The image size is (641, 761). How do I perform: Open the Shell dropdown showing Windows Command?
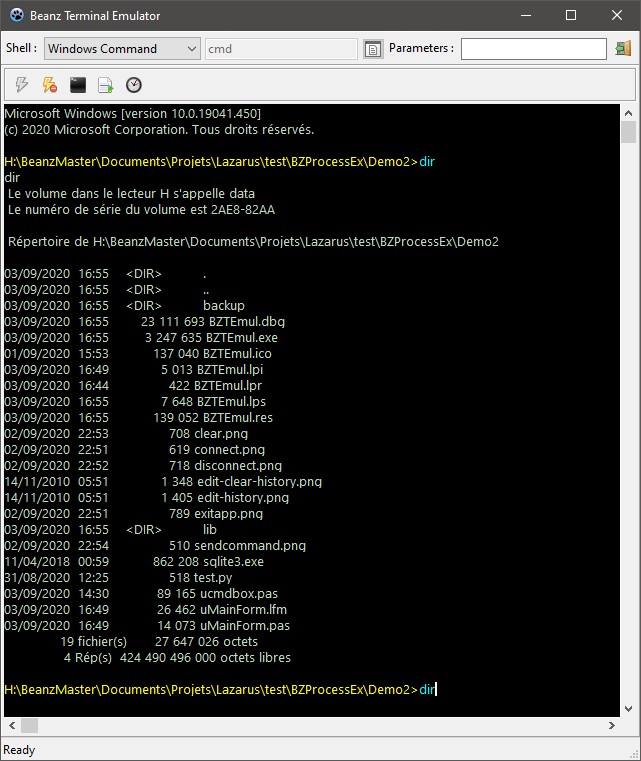tap(122, 48)
